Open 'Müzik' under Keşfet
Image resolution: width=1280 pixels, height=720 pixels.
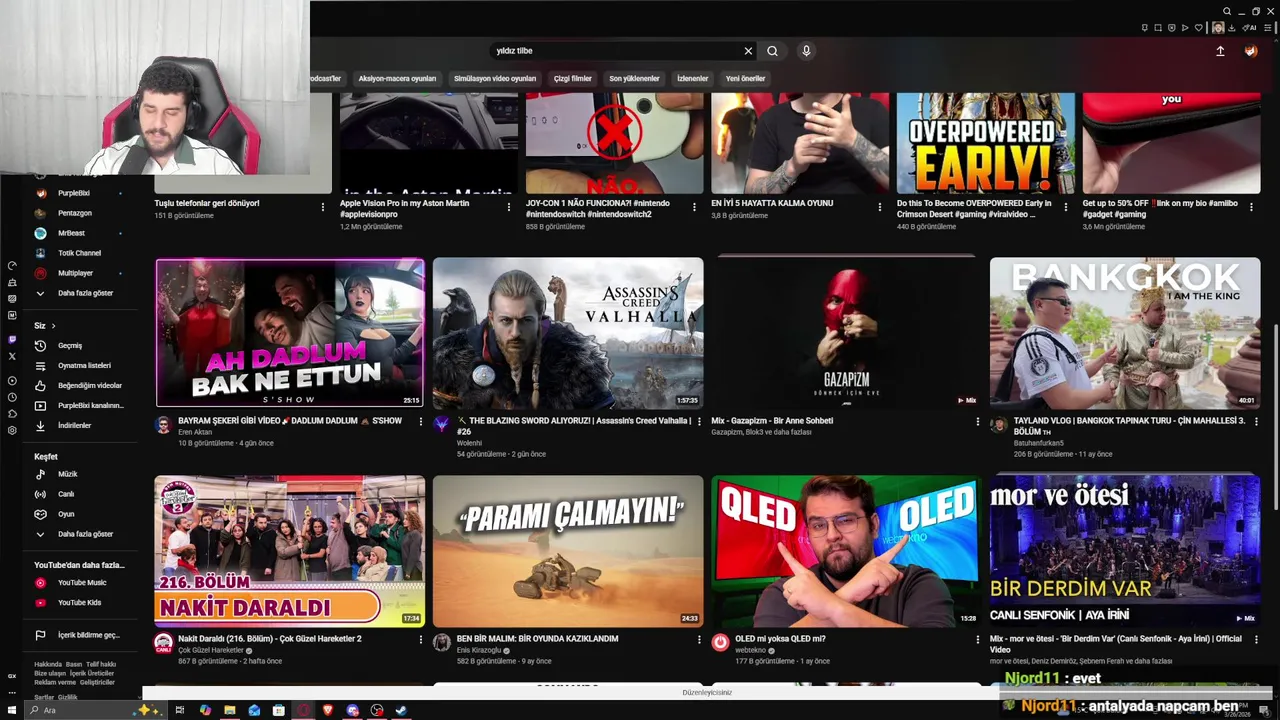click(x=78, y=474)
